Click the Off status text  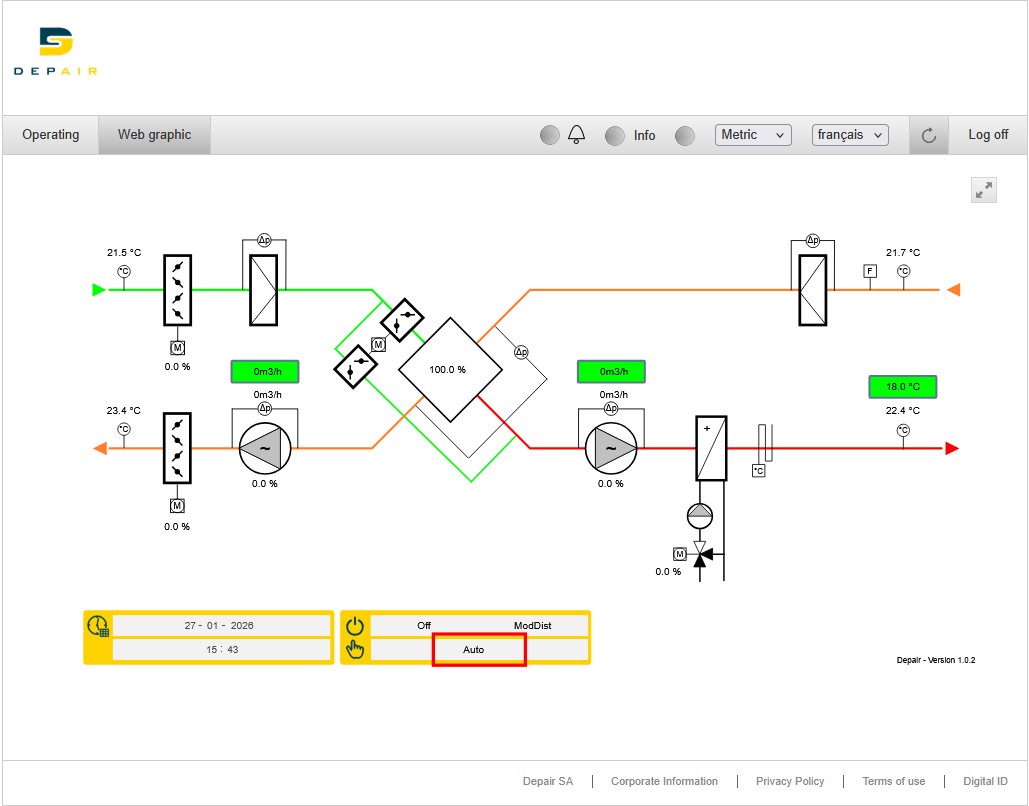point(424,626)
